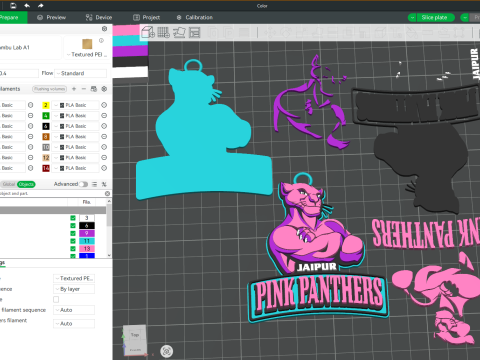The image size is (480, 360).
Task: Click the Save project icon
Action: point(13,6)
